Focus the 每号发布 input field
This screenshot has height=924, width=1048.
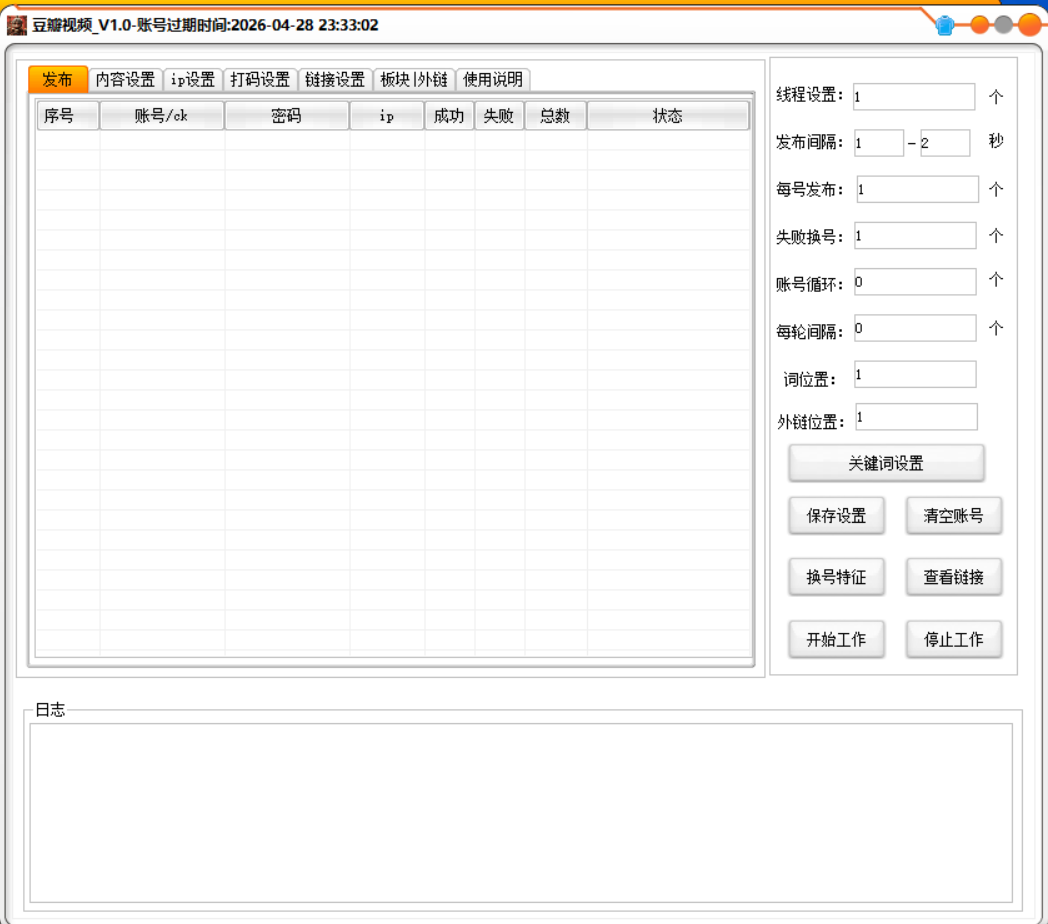pyautogui.click(x=918, y=189)
